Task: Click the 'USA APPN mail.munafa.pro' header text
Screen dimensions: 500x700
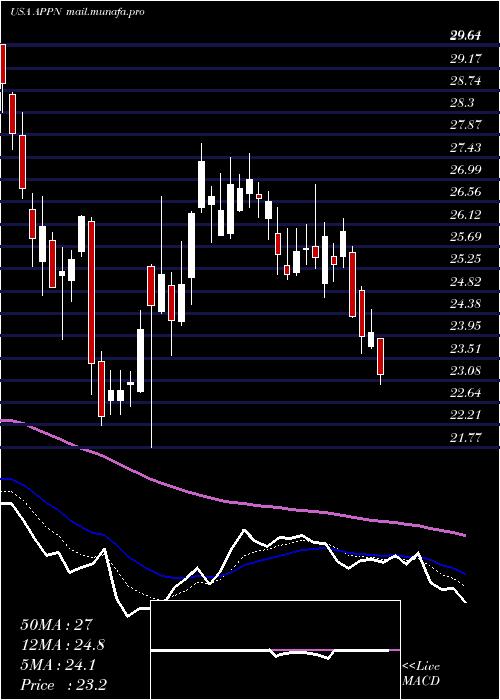Action: point(77,12)
